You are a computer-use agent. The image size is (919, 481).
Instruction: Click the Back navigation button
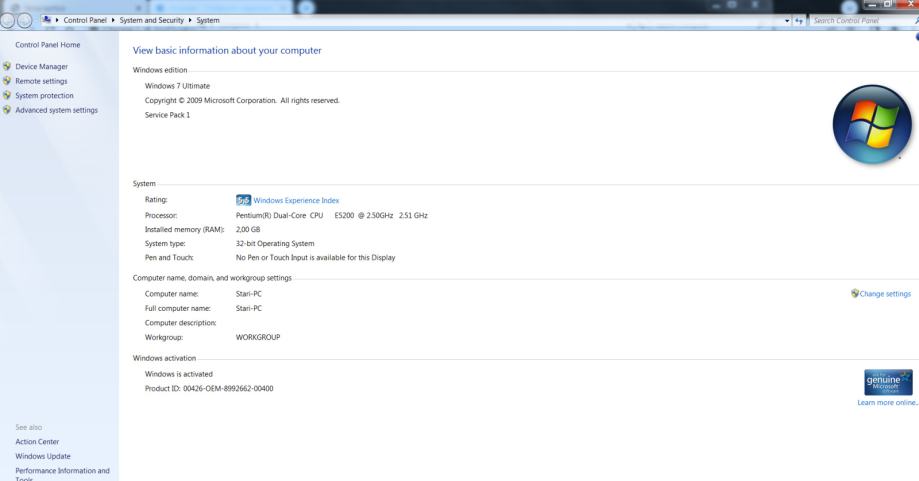point(8,21)
